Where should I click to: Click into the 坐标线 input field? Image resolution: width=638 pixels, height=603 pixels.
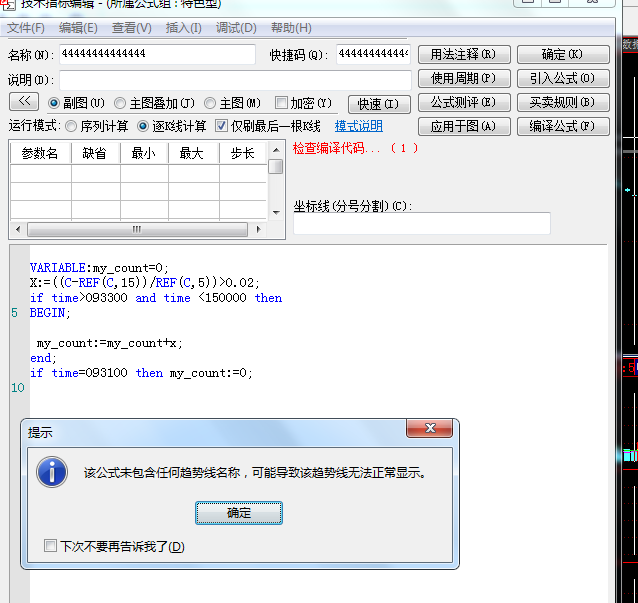tap(422, 223)
